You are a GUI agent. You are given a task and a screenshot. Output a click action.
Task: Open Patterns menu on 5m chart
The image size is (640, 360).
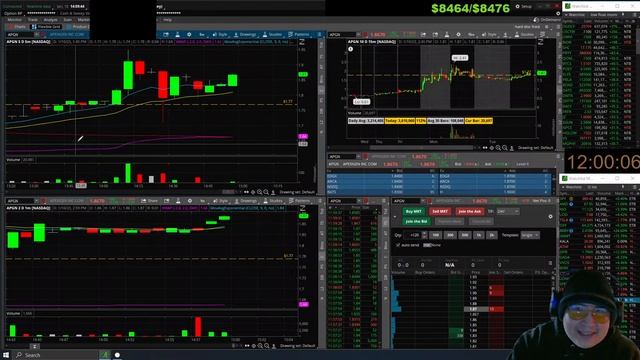(x=299, y=35)
